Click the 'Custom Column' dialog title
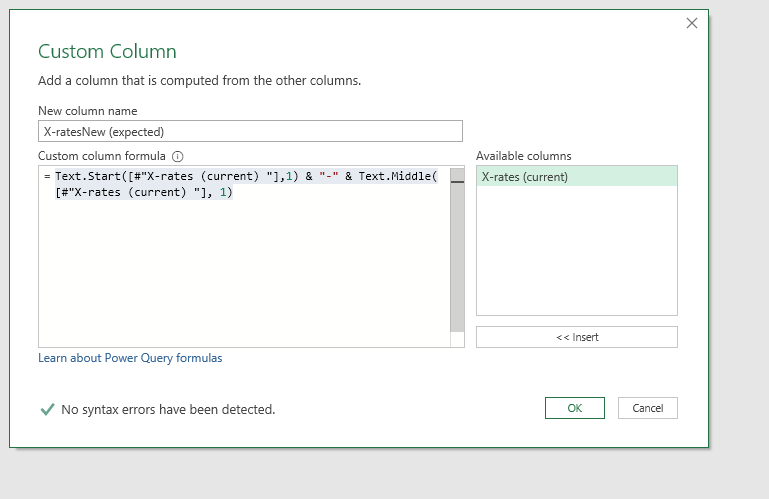The width and height of the screenshot is (769, 499). 107,51
